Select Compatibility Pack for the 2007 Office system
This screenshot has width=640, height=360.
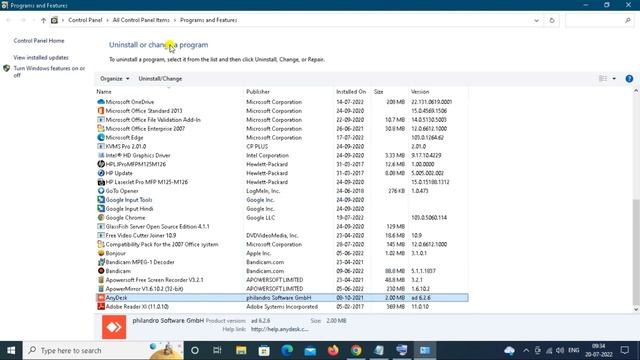pos(282,244)
